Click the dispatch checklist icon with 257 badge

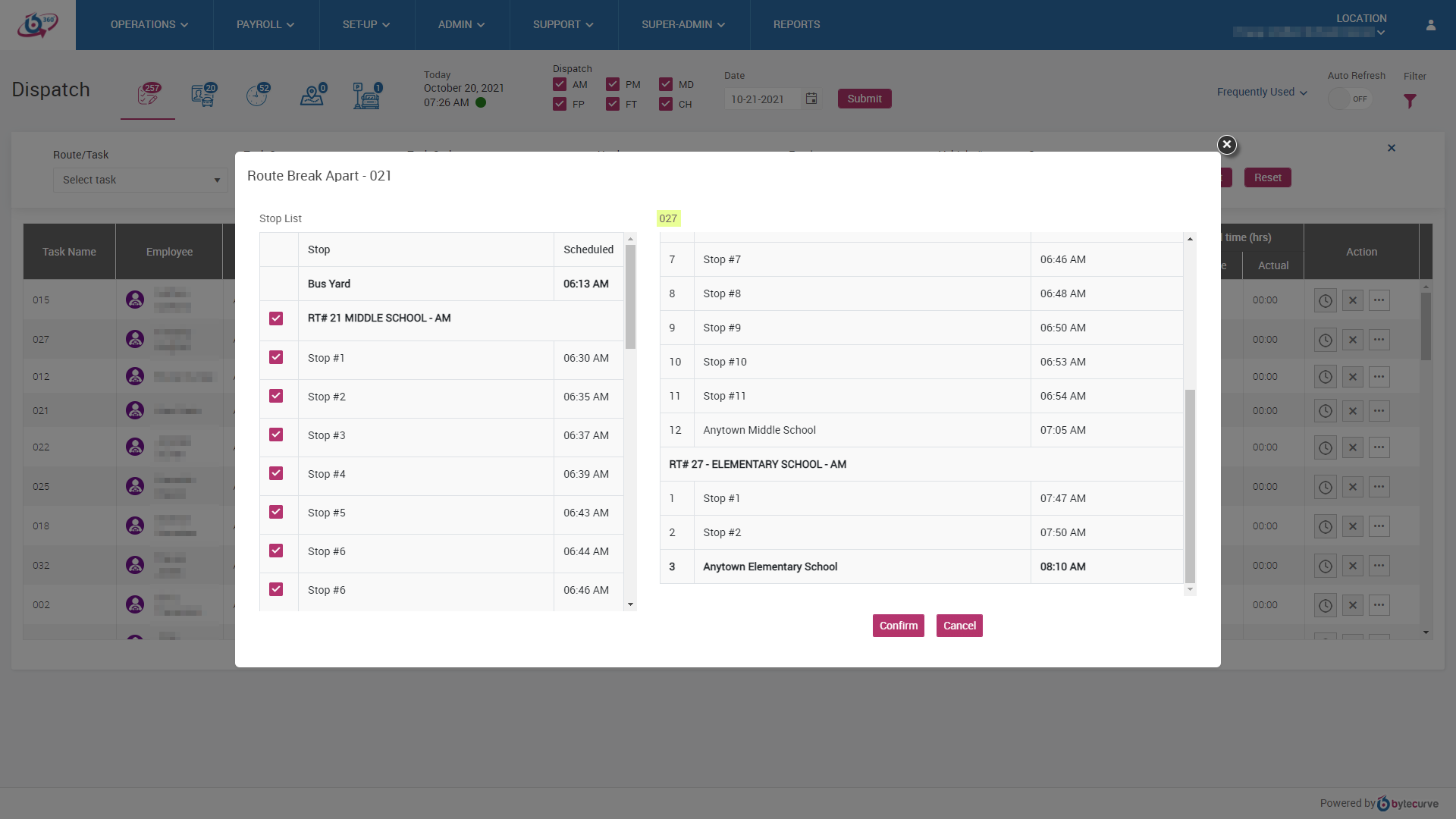(148, 95)
